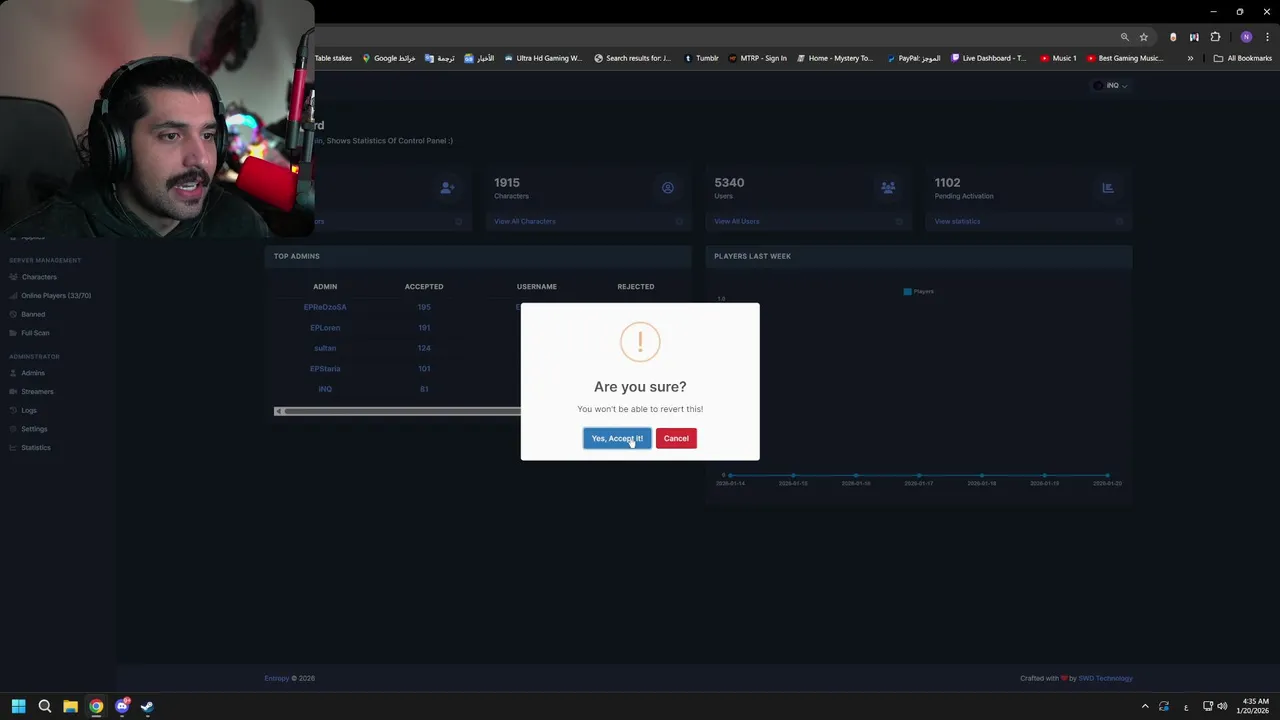
Task: Click the Pending Activation card icon
Action: click(1108, 187)
